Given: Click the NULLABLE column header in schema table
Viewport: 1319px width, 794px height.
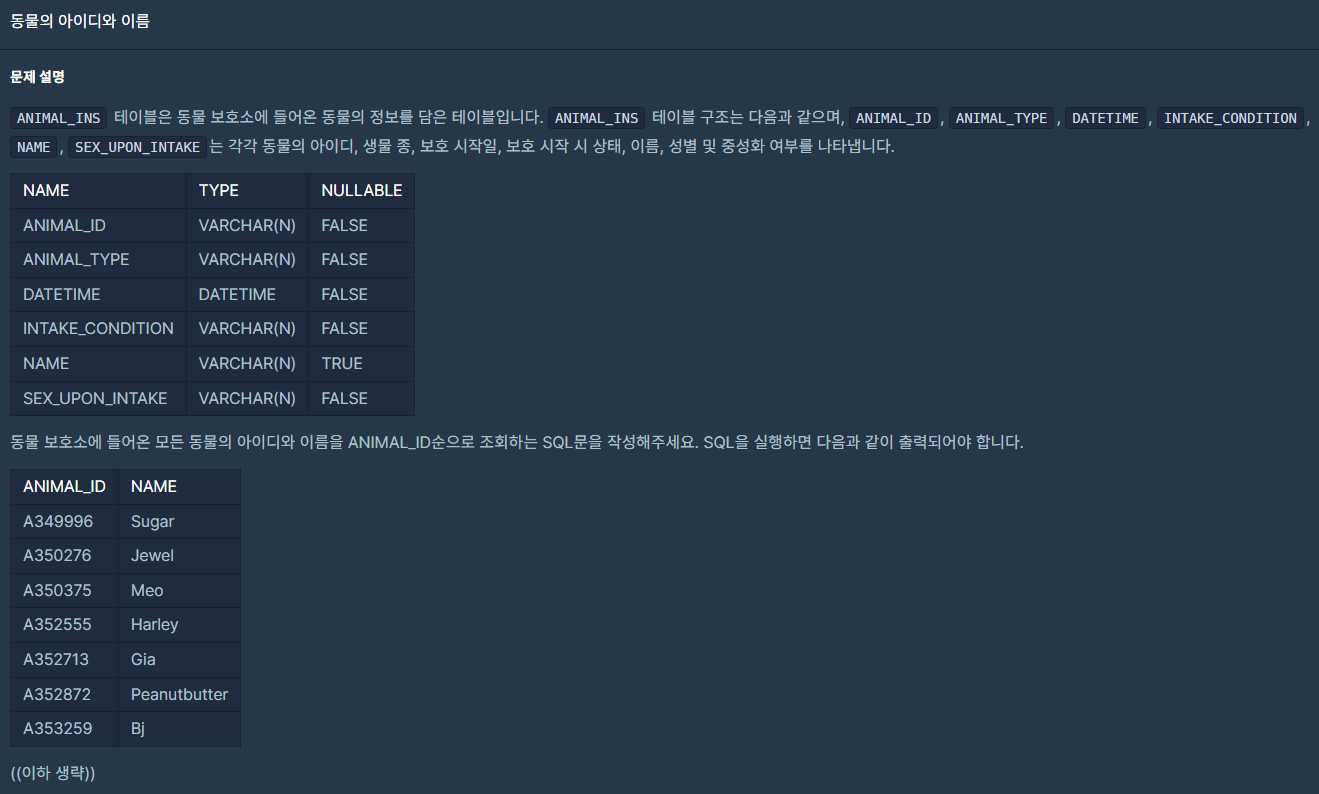Looking at the screenshot, I should [361, 190].
